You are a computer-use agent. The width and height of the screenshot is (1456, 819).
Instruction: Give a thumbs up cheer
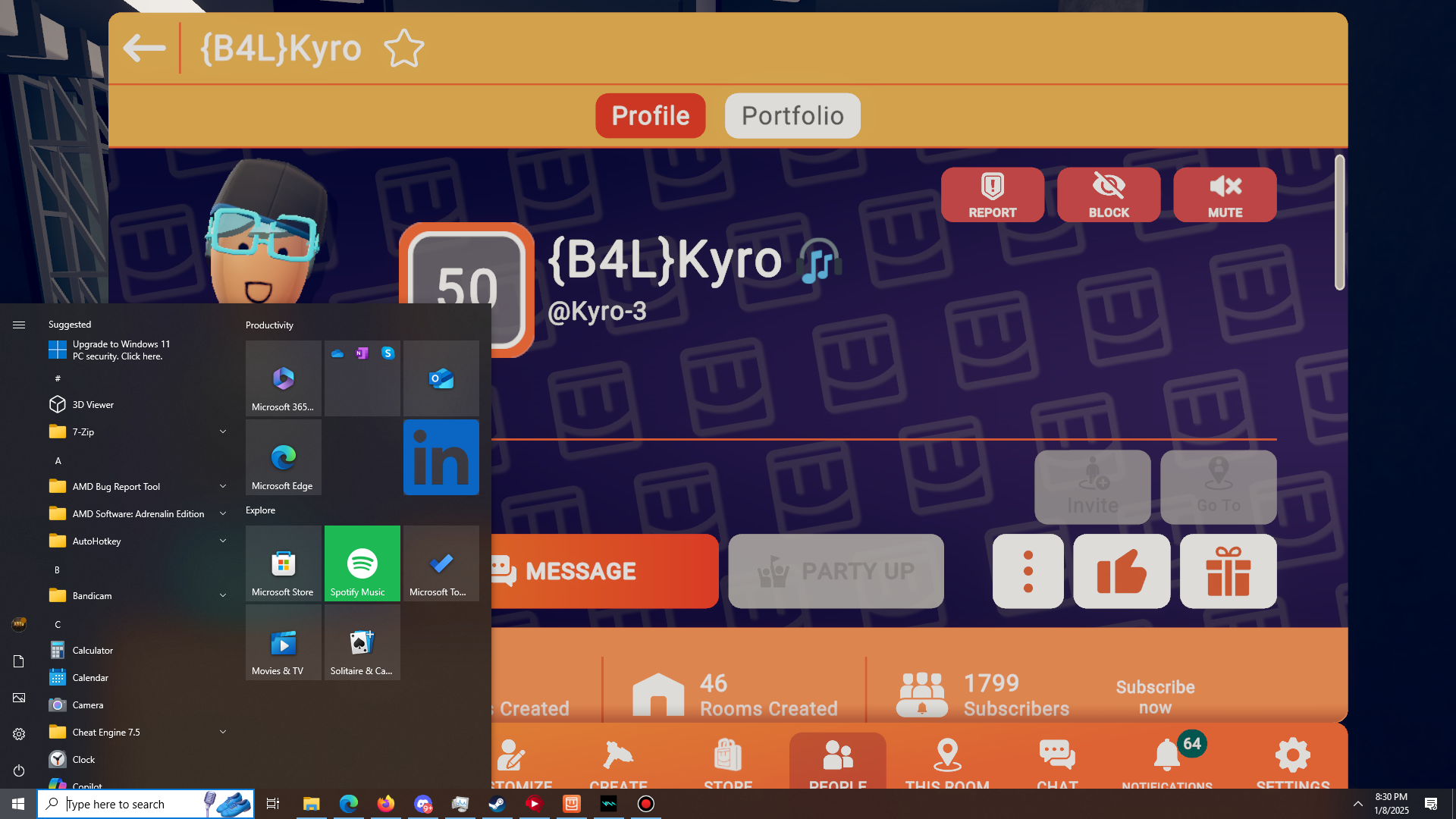(1121, 571)
